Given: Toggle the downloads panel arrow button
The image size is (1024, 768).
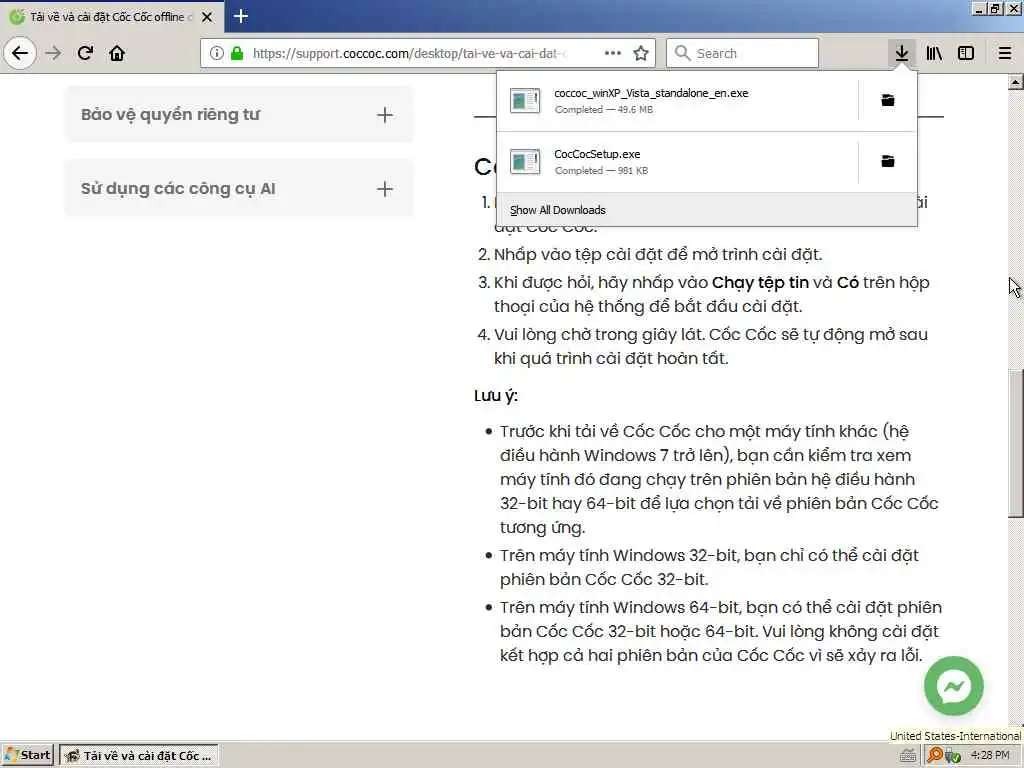Looking at the screenshot, I should tap(902, 53).
